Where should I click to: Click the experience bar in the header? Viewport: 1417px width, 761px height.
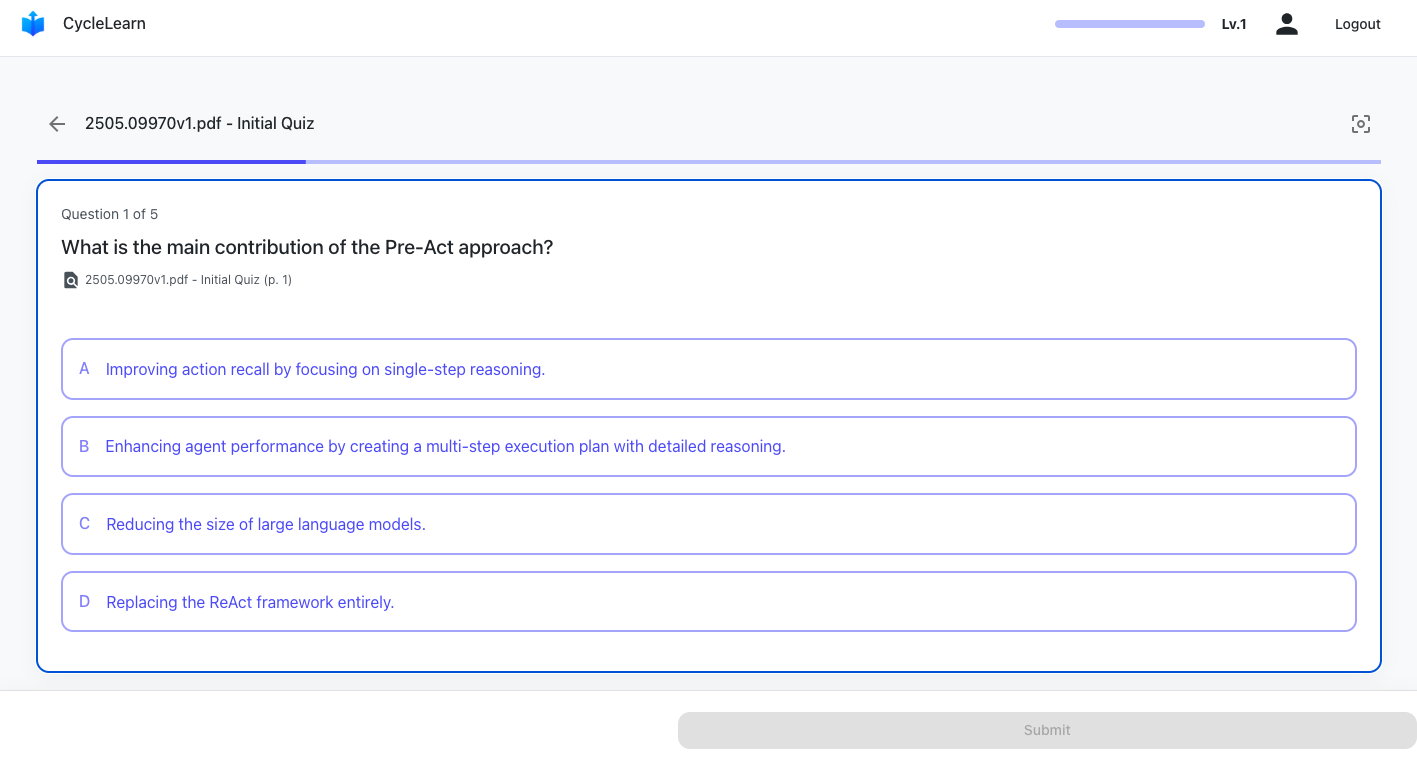[x=1129, y=24]
